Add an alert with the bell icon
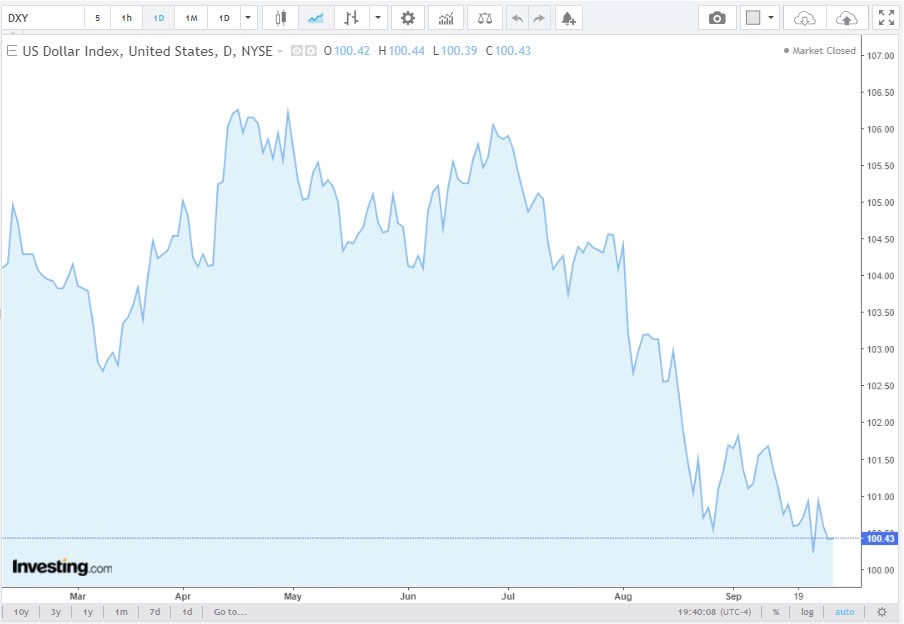Screen dimensions: 904x624 coord(568,18)
